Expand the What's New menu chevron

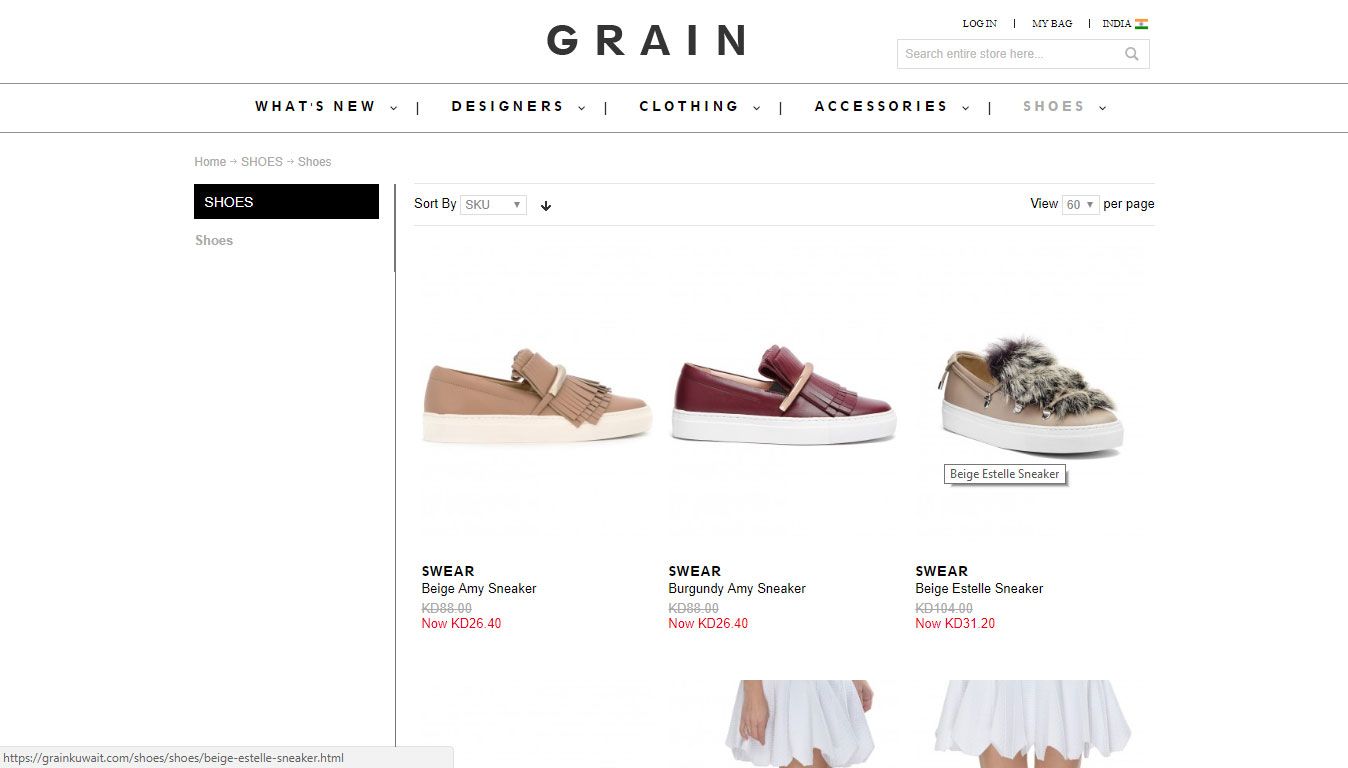[x=393, y=108]
